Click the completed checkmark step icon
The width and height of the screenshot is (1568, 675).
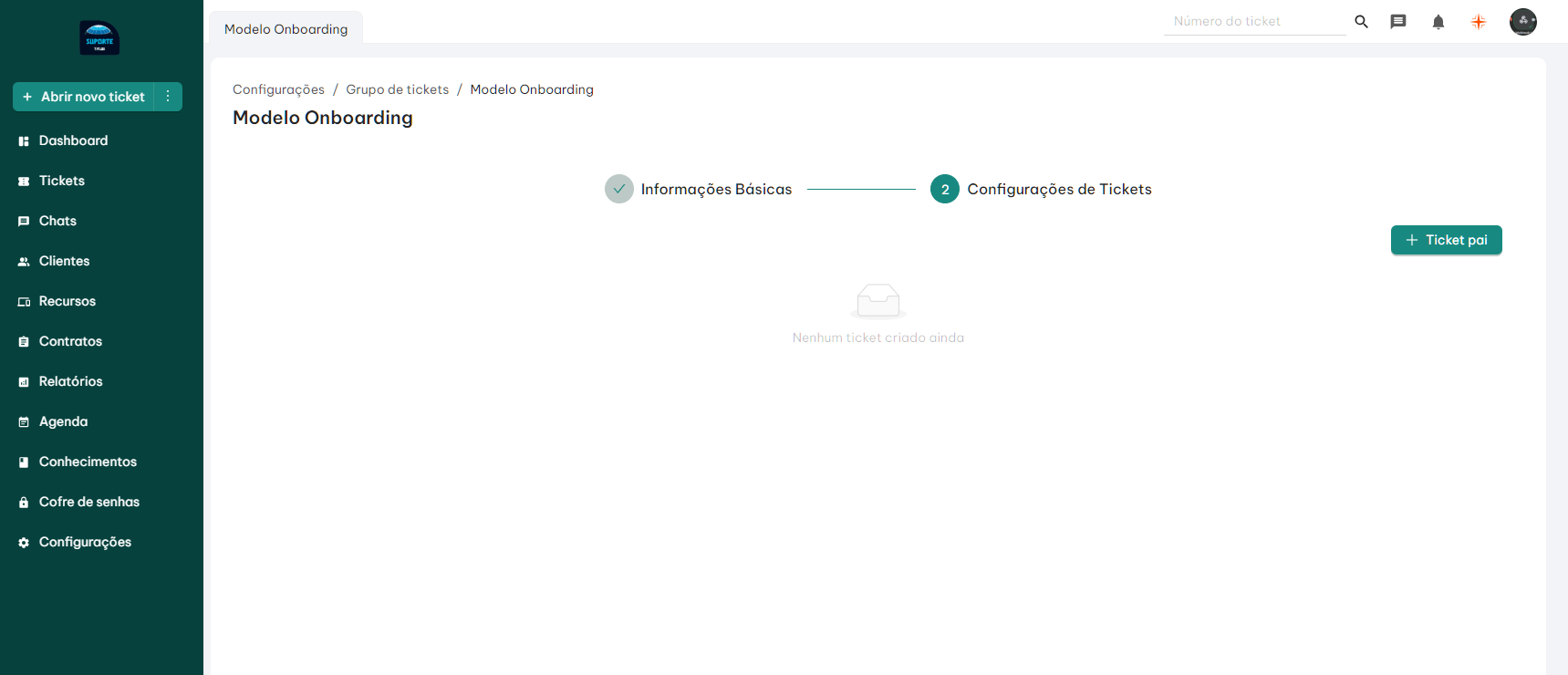pyautogui.click(x=618, y=189)
